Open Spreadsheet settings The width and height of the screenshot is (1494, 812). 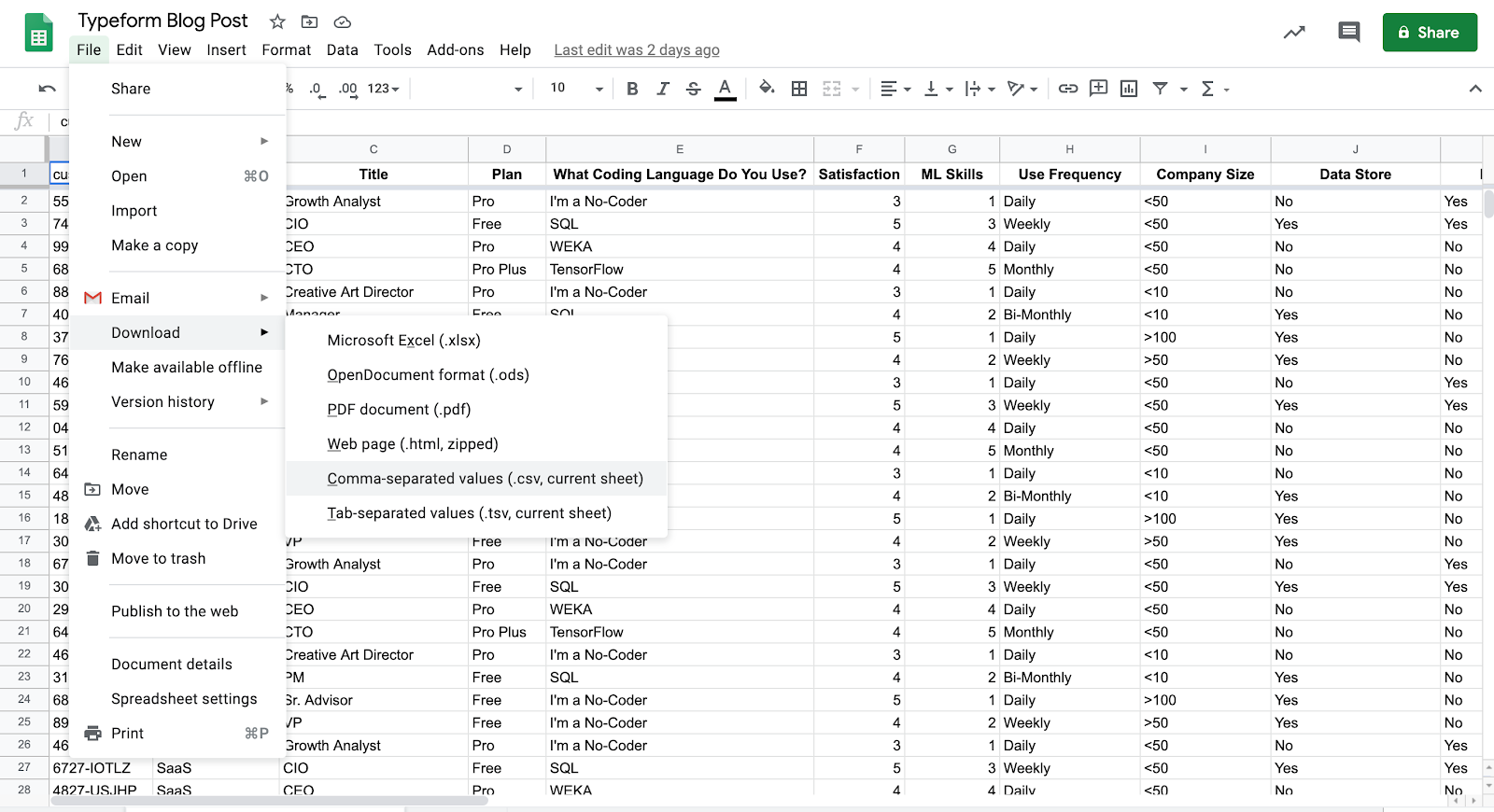pyautogui.click(x=177, y=699)
